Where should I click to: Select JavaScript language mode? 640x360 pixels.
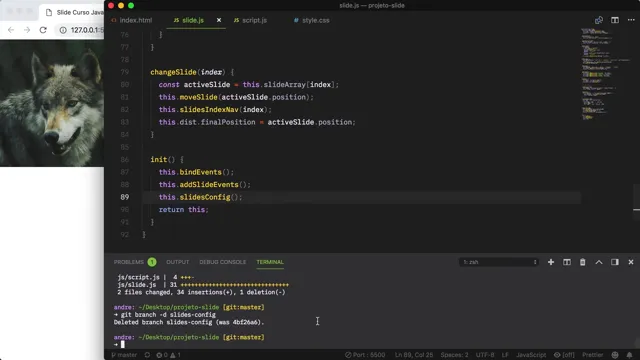531,355
